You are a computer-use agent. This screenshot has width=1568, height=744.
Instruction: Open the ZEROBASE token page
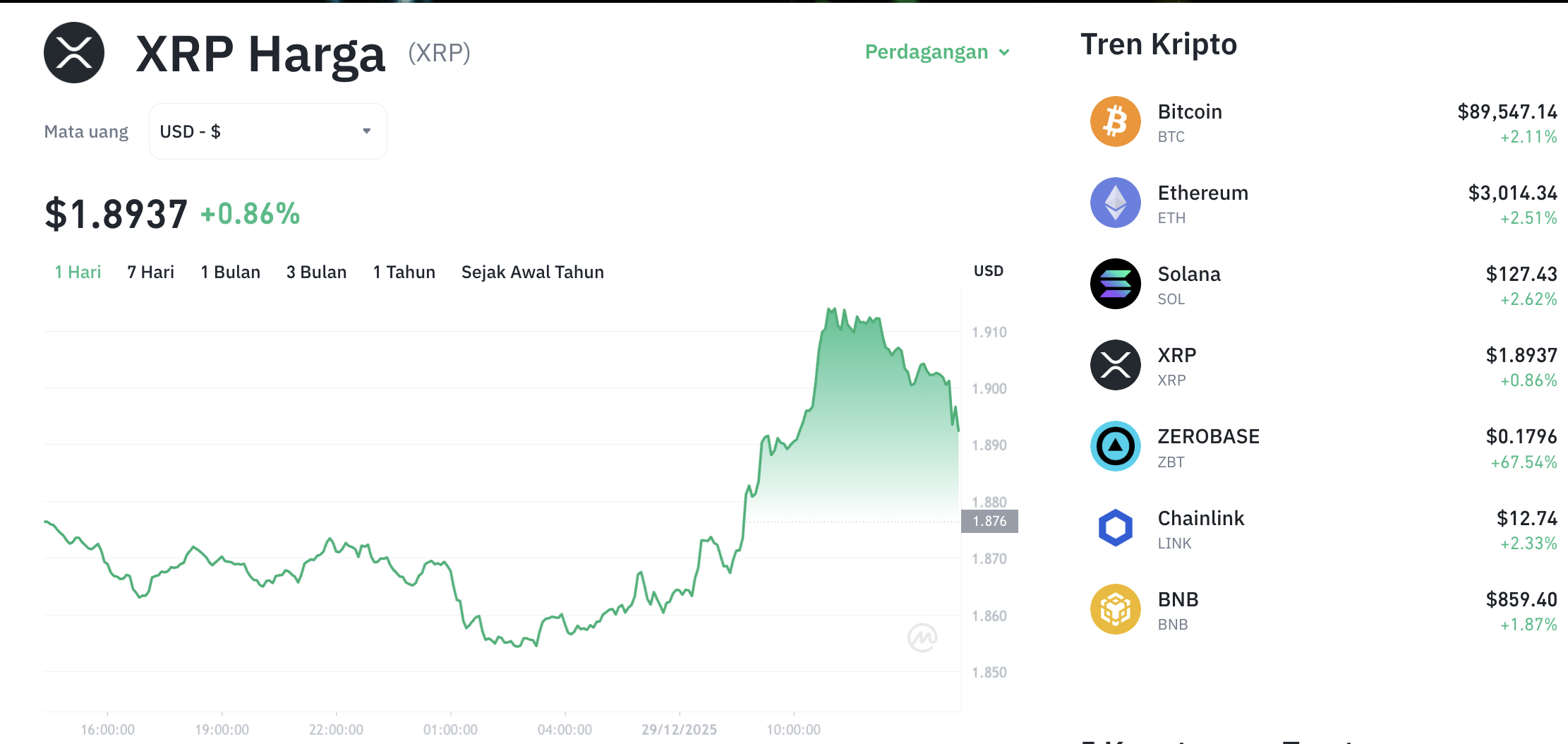(1207, 436)
